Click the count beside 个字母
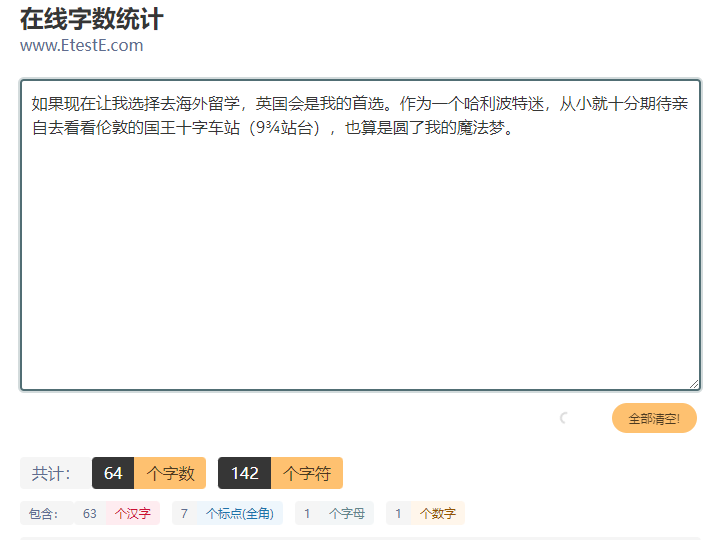Image resolution: width=719 pixels, height=540 pixels. pos(307,513)
